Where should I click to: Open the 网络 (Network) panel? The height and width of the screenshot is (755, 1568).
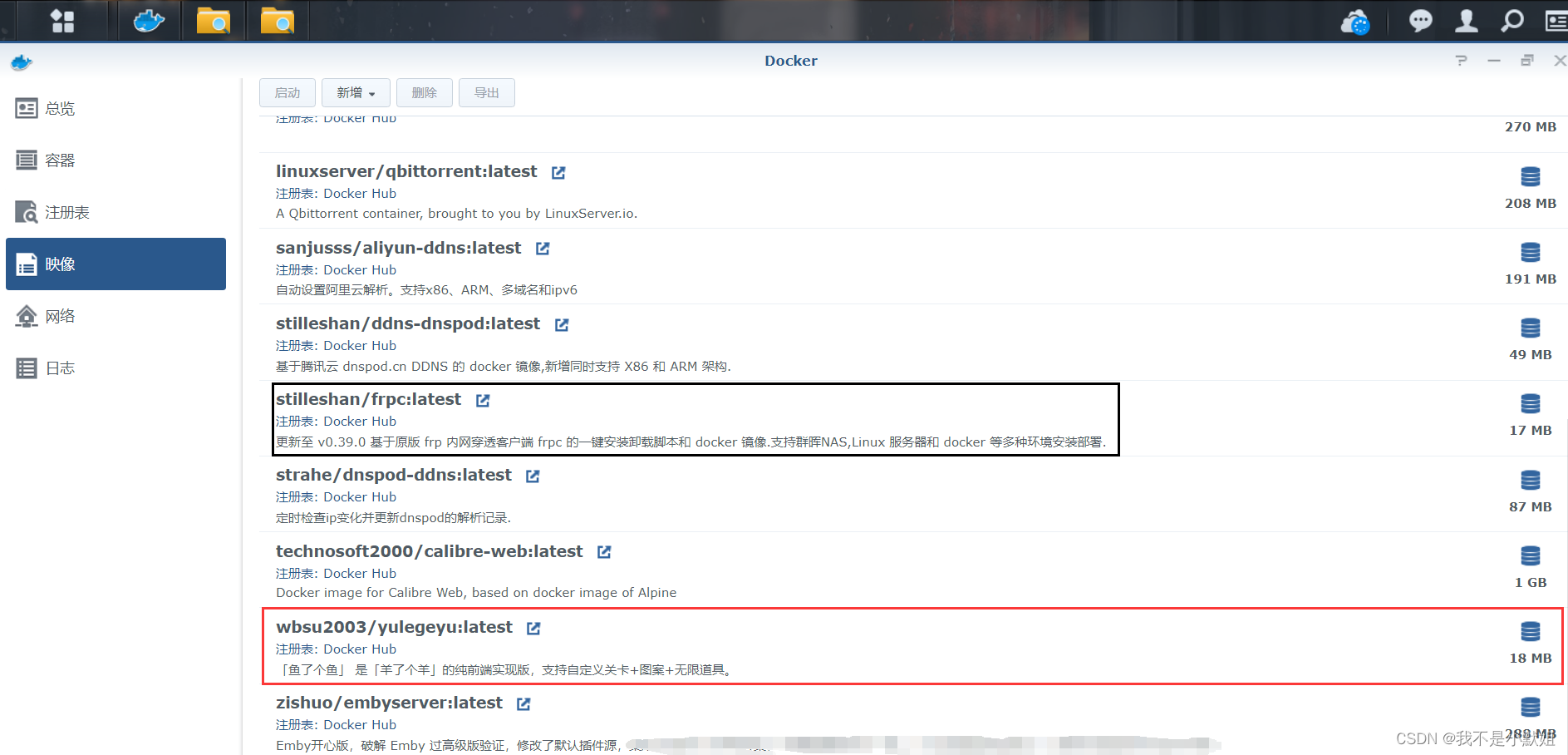(x=60, y=316)
